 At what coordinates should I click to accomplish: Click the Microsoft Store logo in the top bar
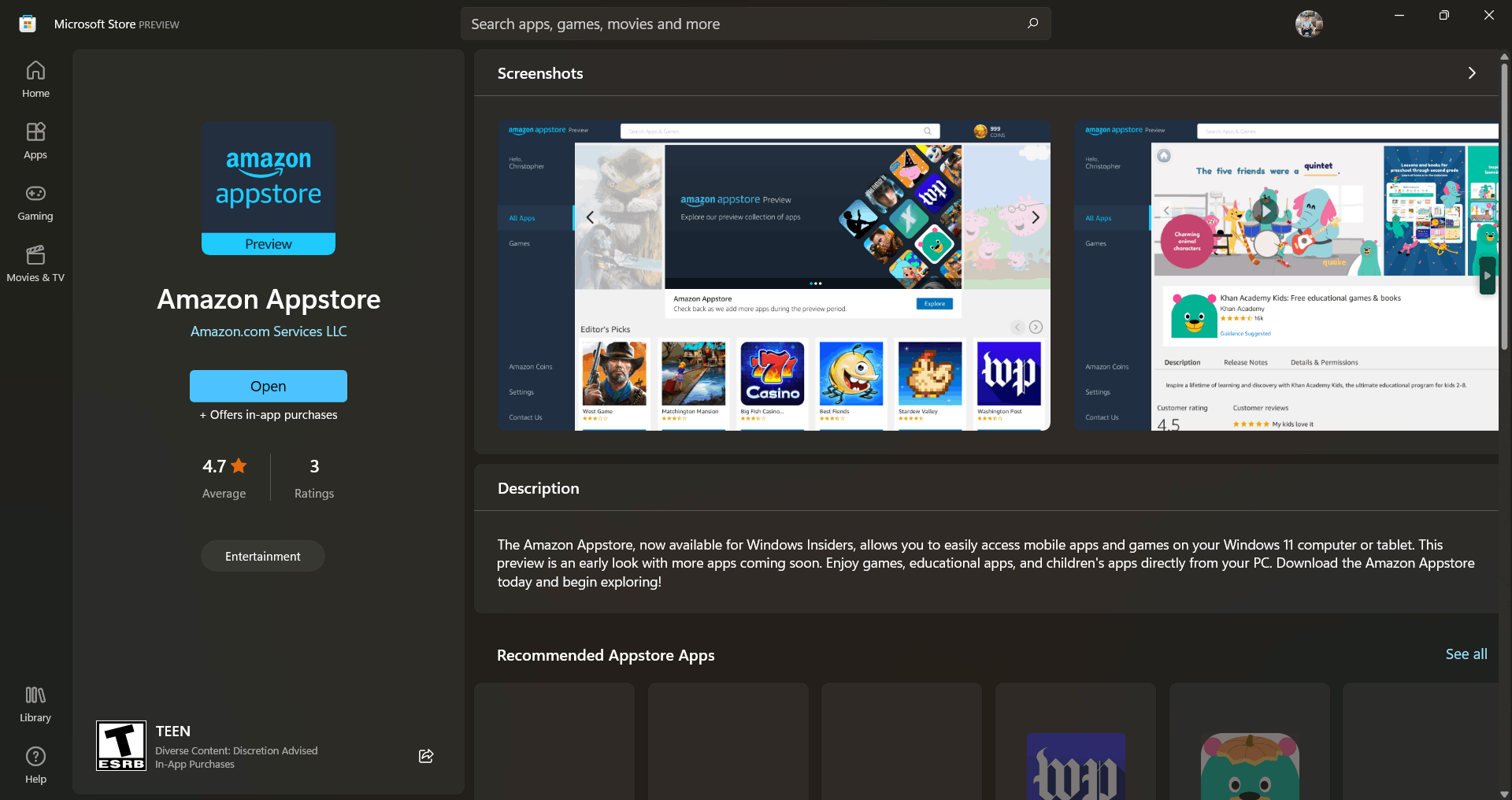coord(27,24)
